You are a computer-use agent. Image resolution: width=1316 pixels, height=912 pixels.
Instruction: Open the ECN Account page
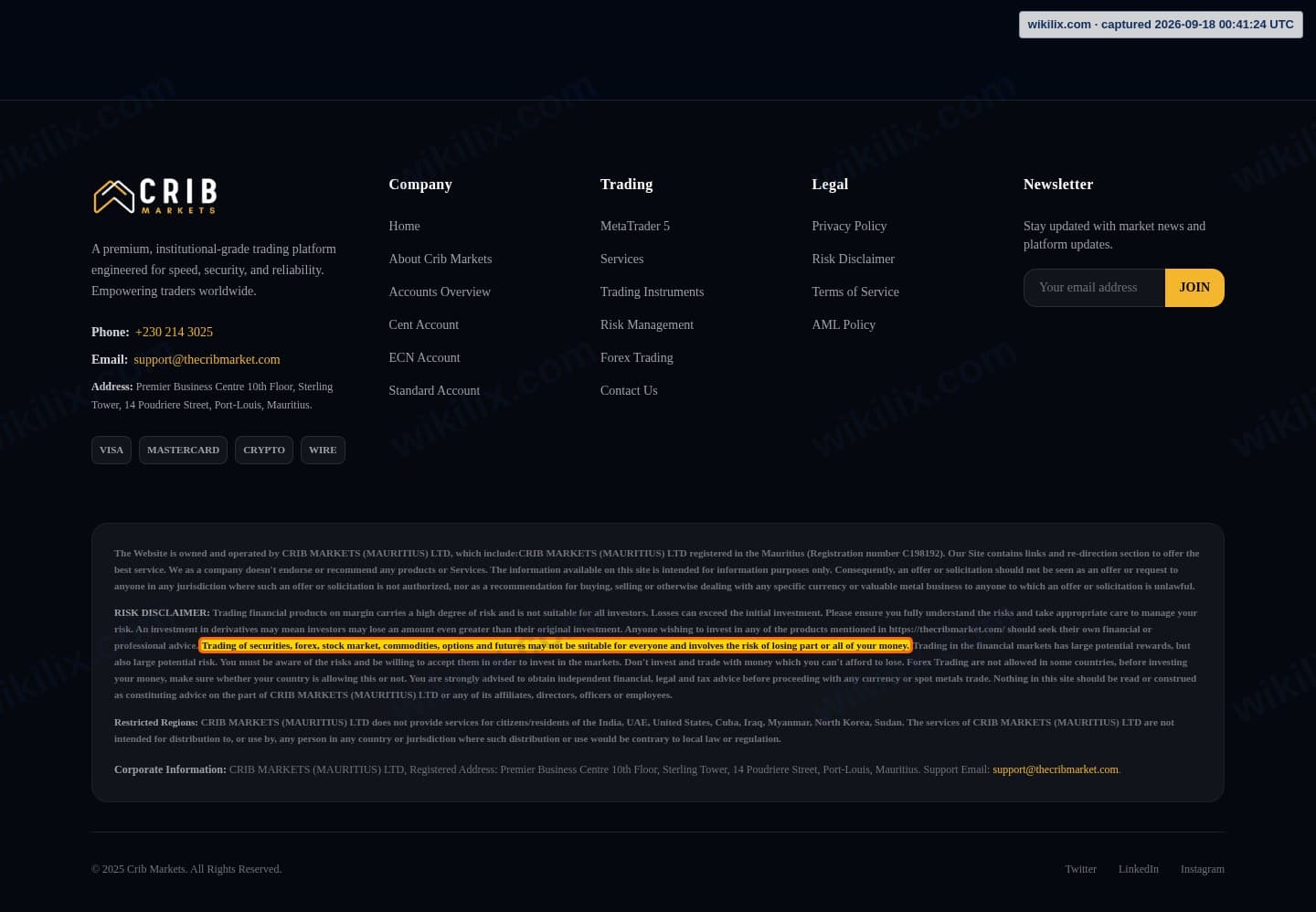coord(424,357)
